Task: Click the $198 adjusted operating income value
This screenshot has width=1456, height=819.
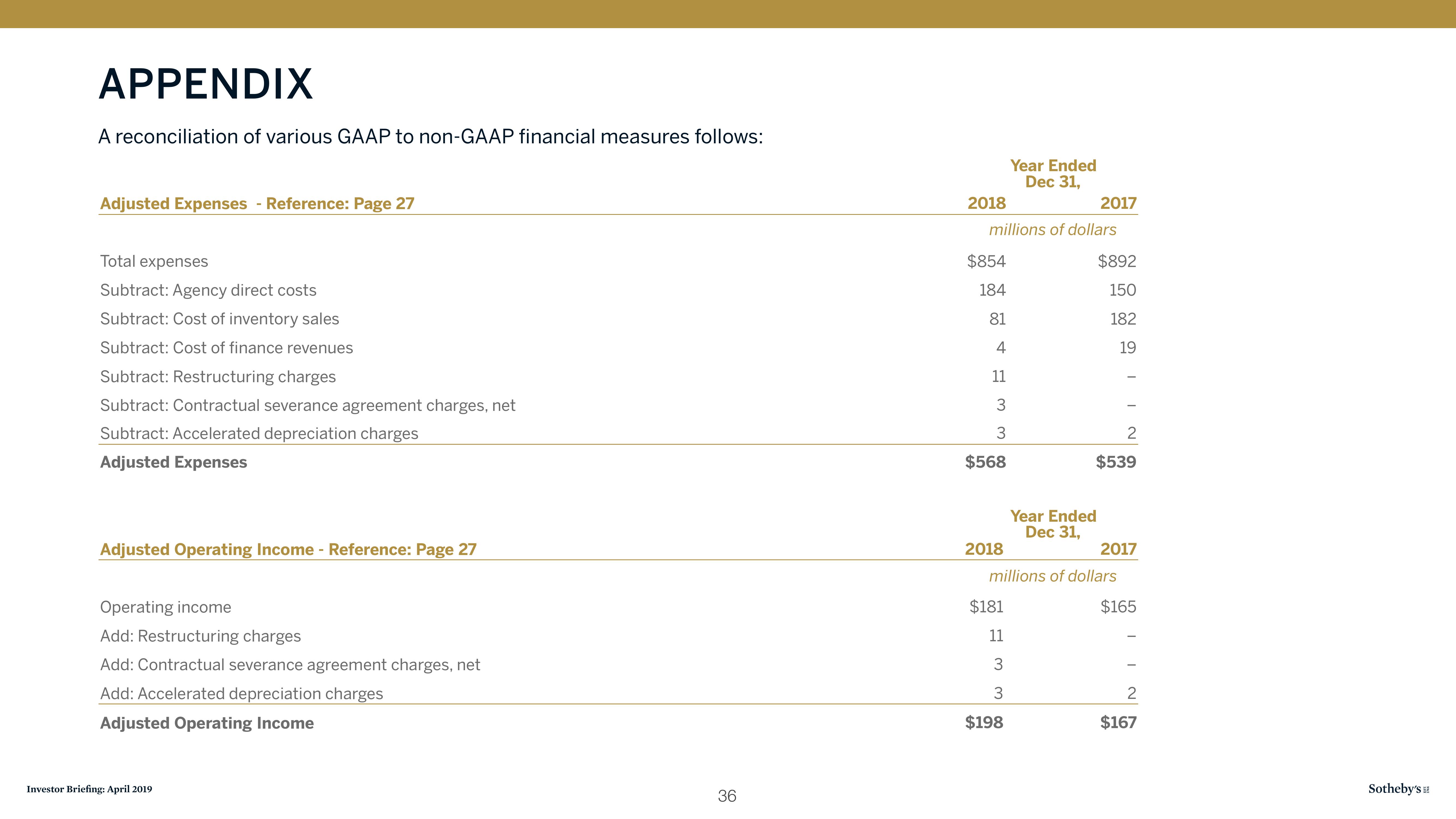Action: [x=984, y=722]
